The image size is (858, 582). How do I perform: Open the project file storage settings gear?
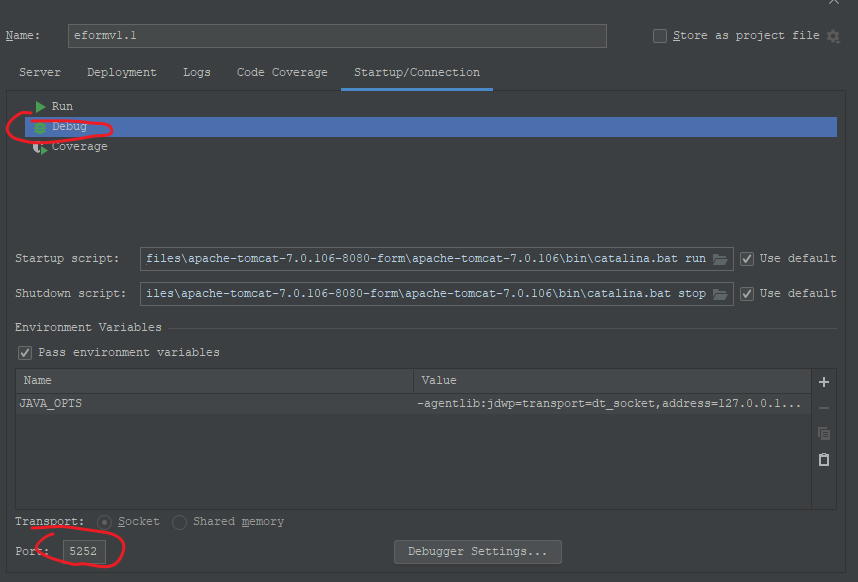tap(833, 36)
